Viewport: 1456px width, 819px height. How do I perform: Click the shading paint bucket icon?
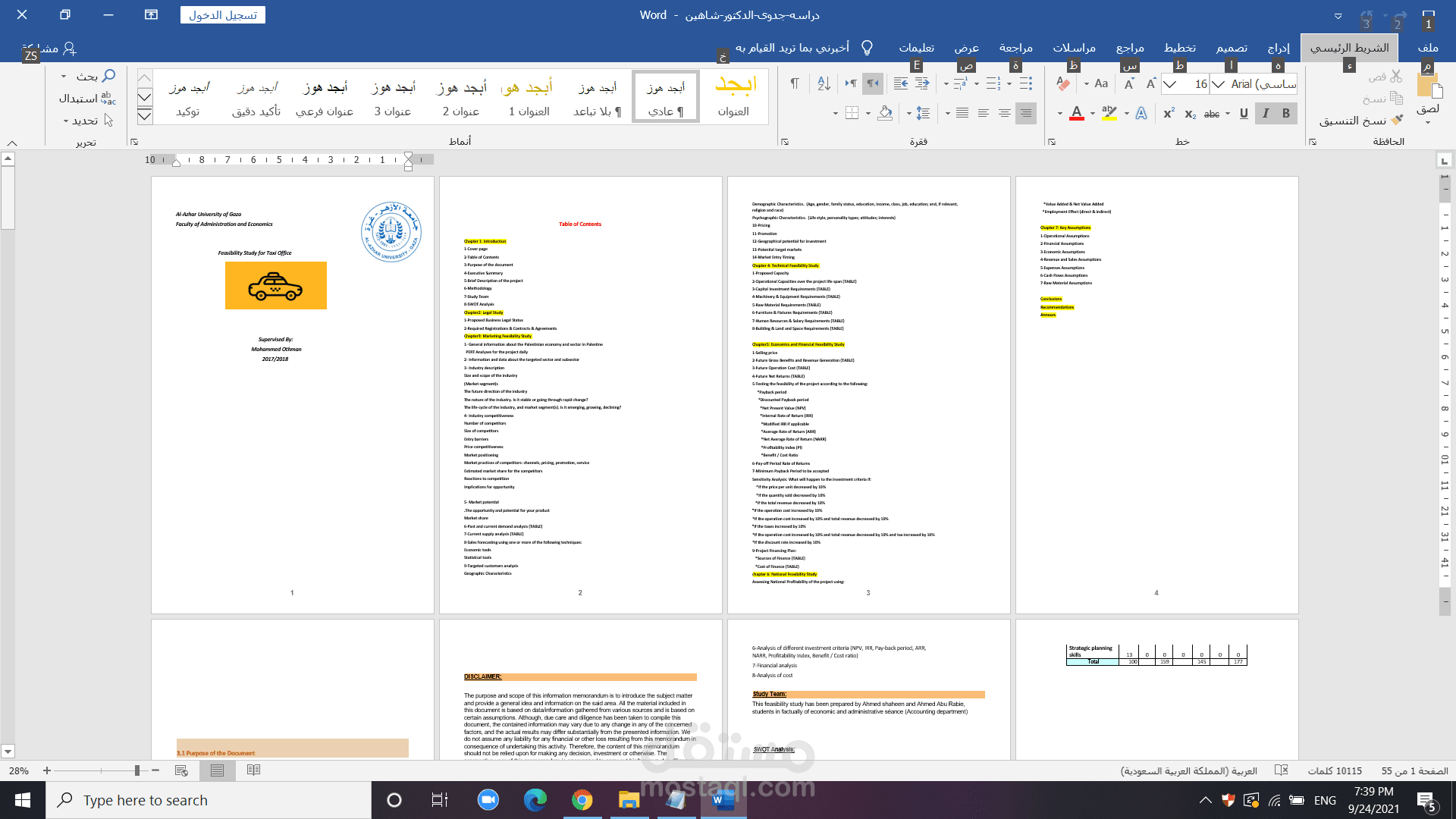(x=885, y=114)
